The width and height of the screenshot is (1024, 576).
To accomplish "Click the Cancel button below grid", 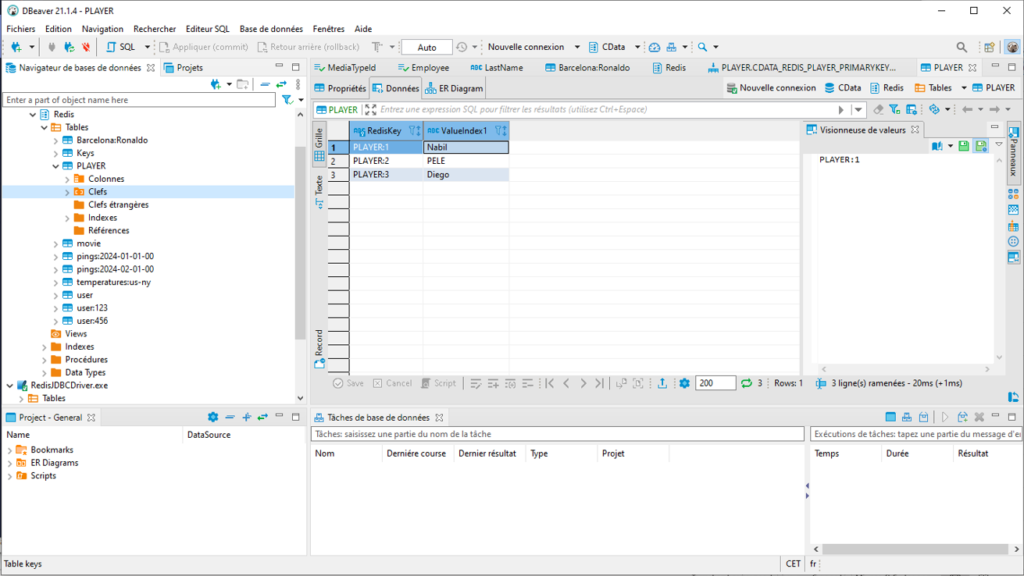I will click(x=392, y=383).
